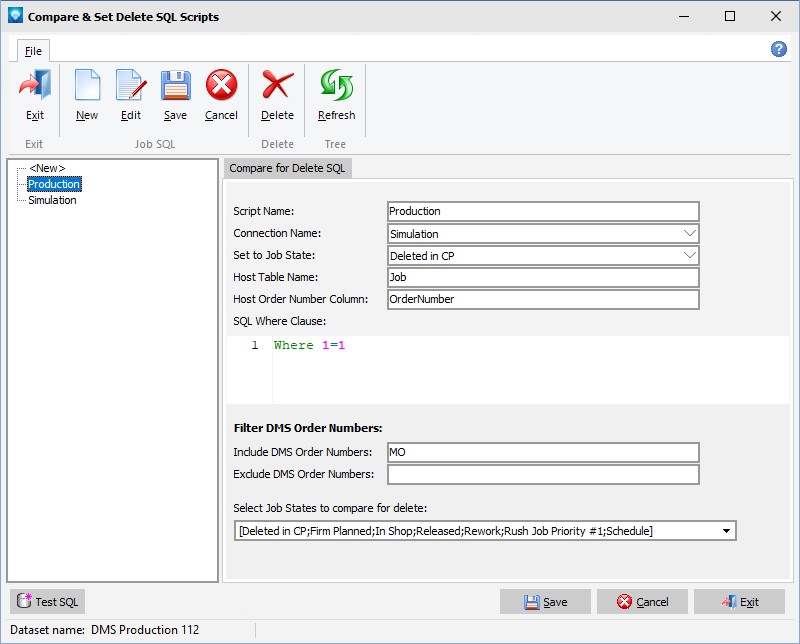Image resolution: width=800 pixels, height=644 pixels.
Task: Refresh the tree with the green arrows icon
Action: coord(336,95)
